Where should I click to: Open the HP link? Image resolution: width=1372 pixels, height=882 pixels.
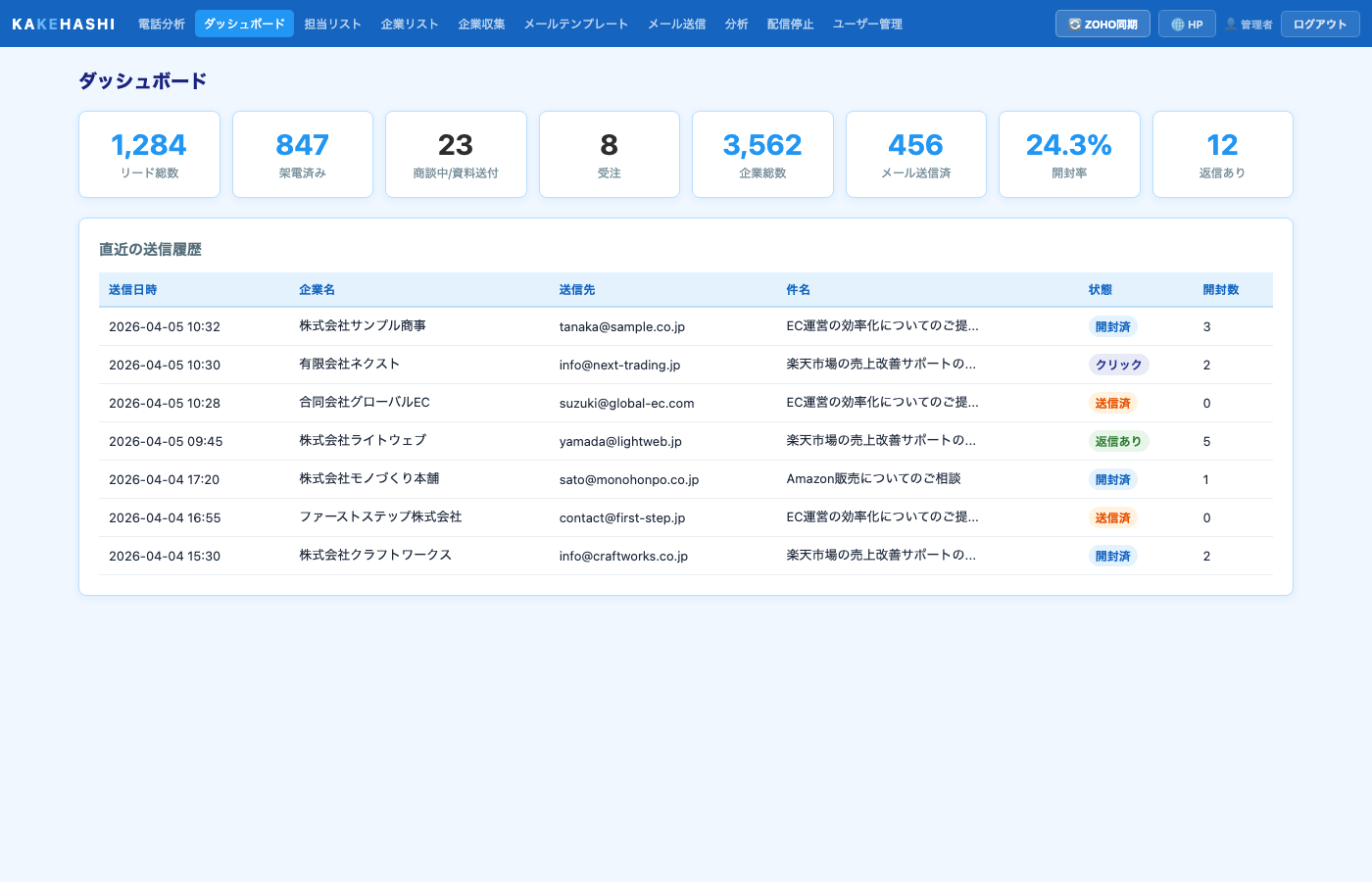(1187, 24)
